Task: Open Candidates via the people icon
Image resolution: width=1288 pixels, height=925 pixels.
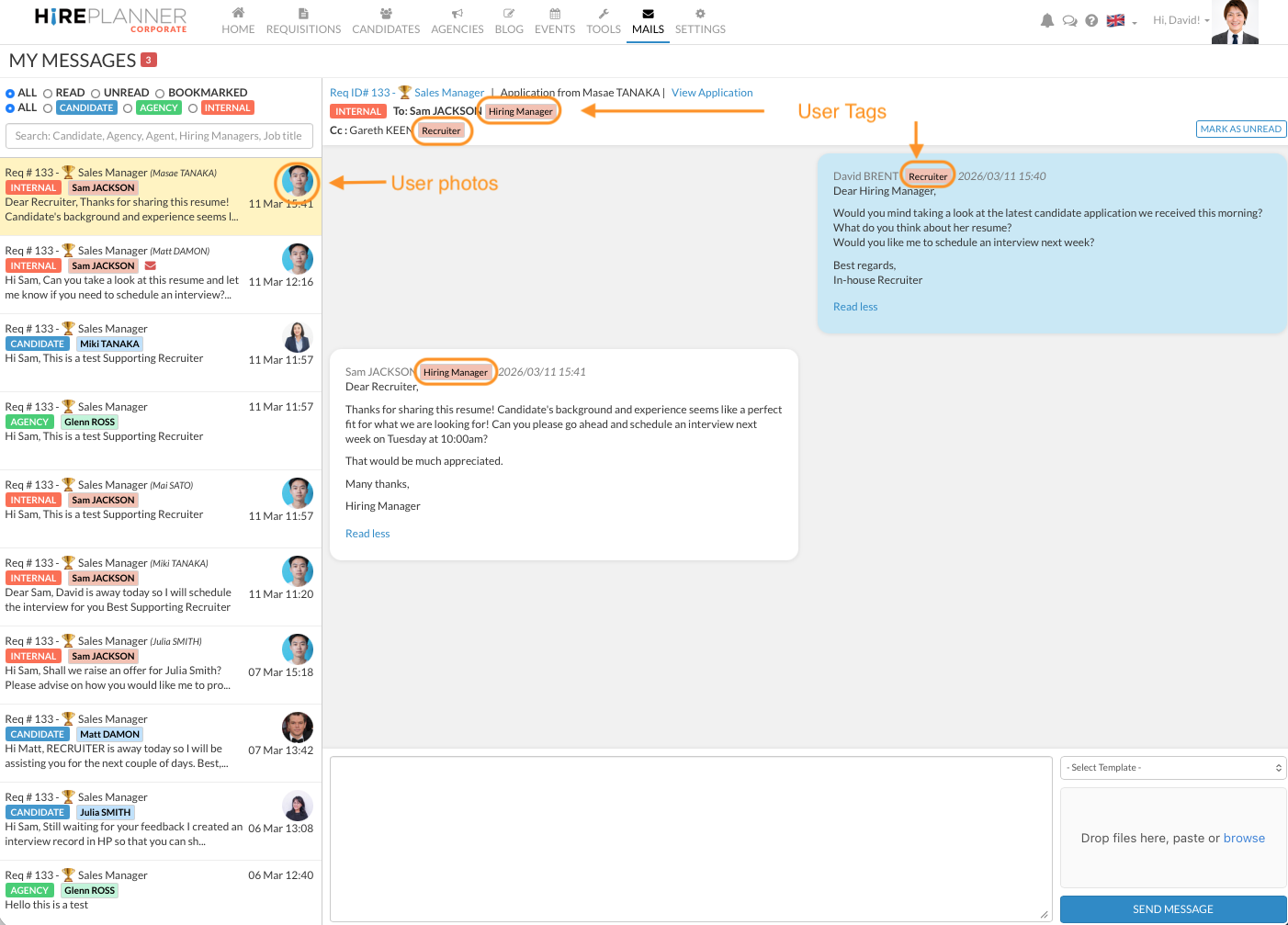Action: tap(386, 14)
